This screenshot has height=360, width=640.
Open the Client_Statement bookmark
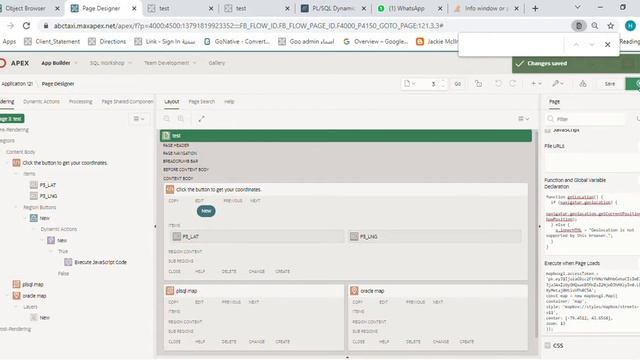[x=52, y=41]
